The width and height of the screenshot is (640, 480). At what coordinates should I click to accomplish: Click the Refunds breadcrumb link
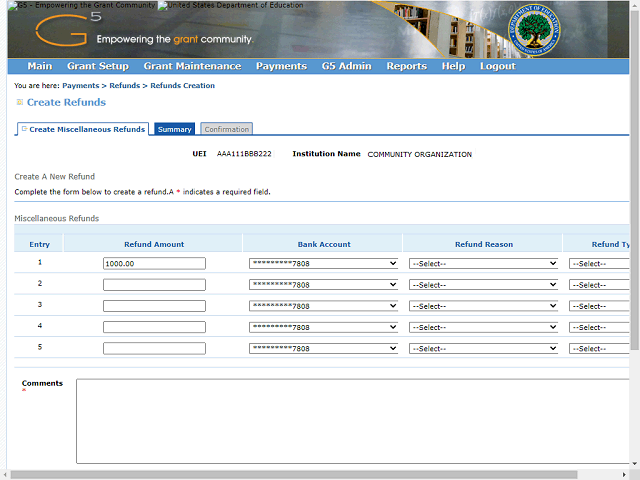[125, 86]
